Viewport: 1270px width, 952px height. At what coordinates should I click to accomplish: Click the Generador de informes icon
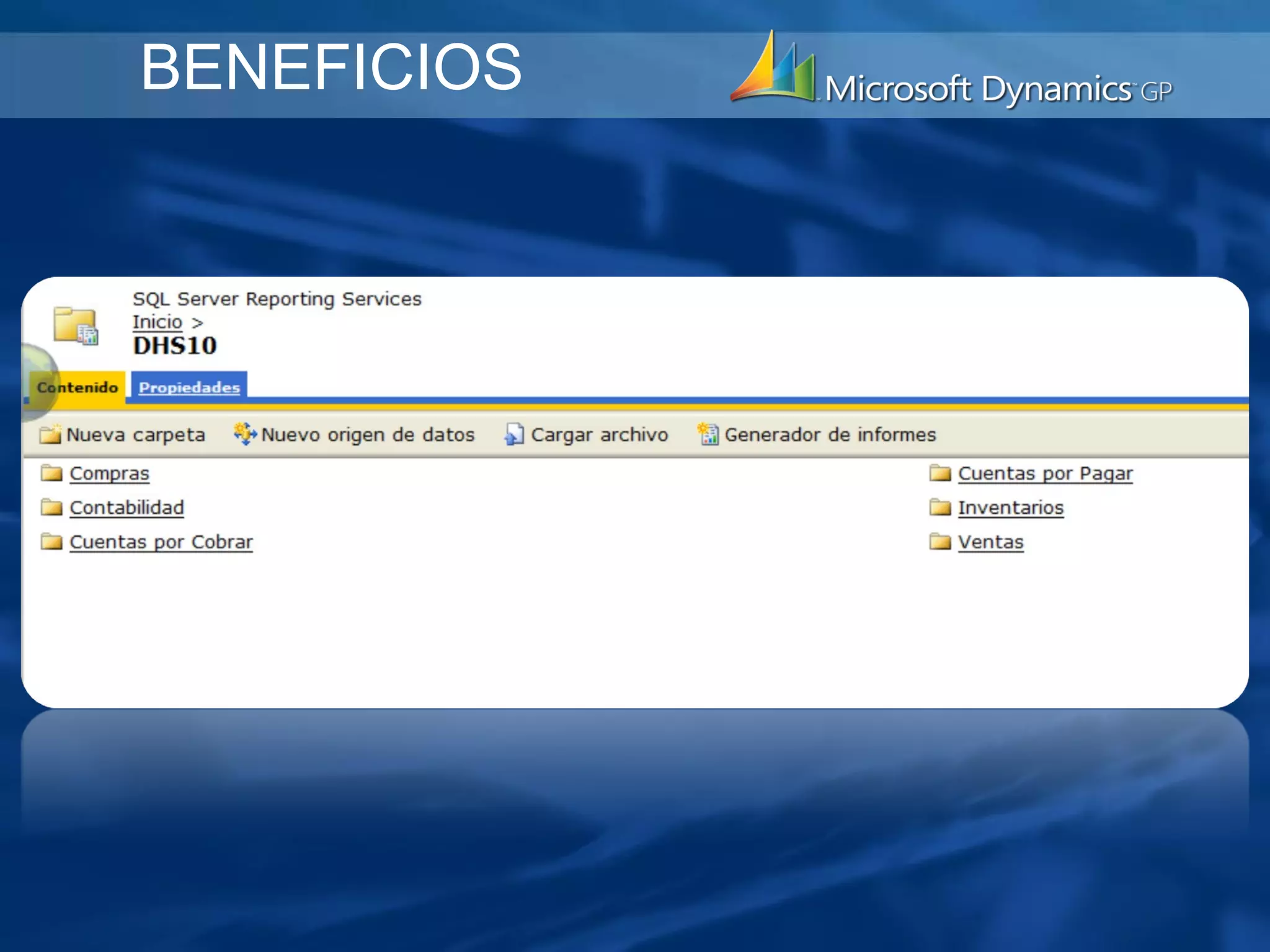click(x=708, y=434)
